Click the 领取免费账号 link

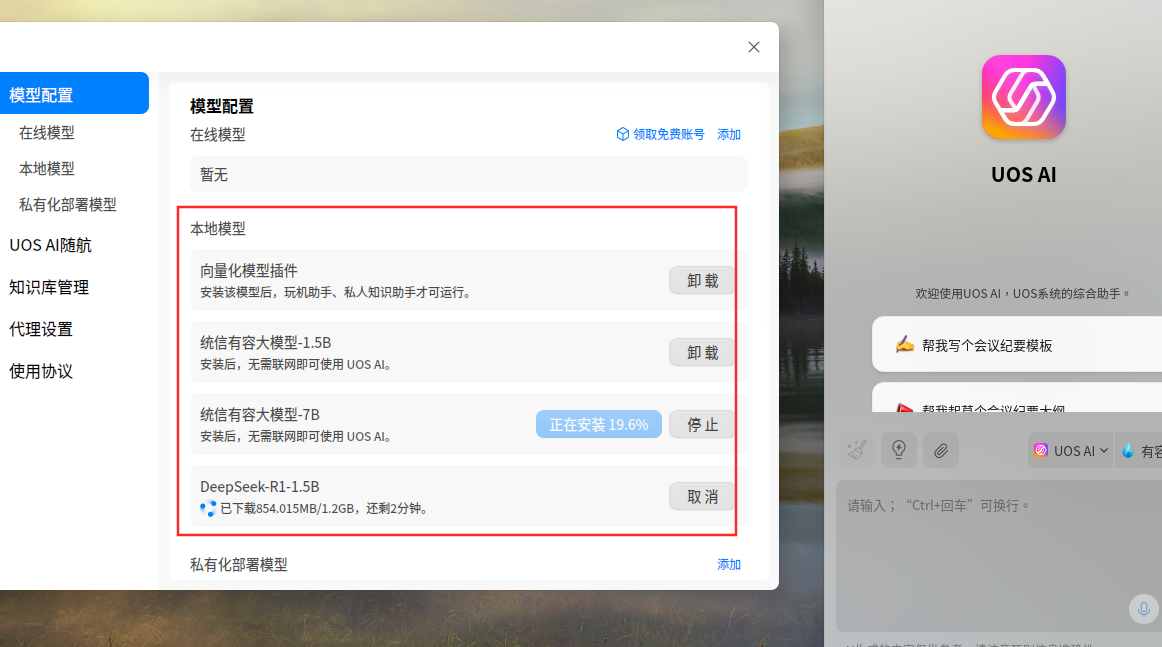coord(668,134)
